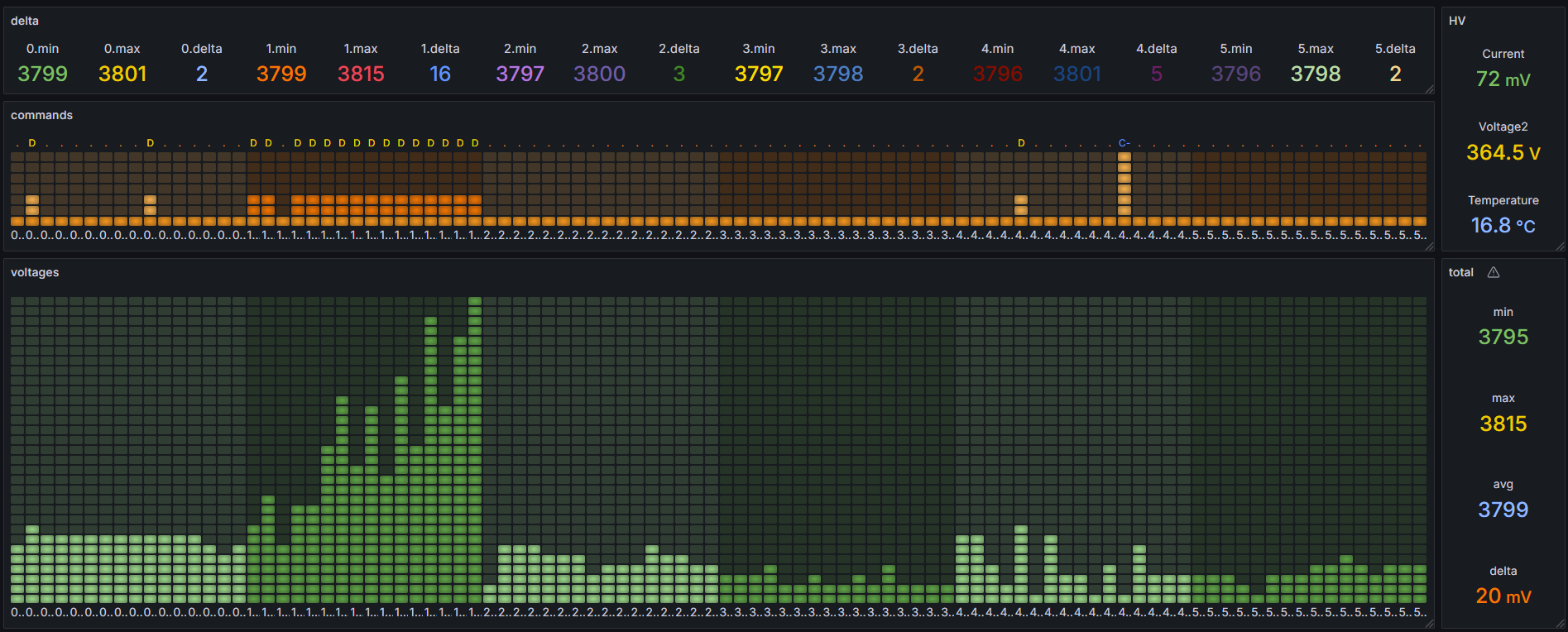Click resize handle of the total panel
The width and height of the screenshot is (1568, 632).
[1561, 623]
